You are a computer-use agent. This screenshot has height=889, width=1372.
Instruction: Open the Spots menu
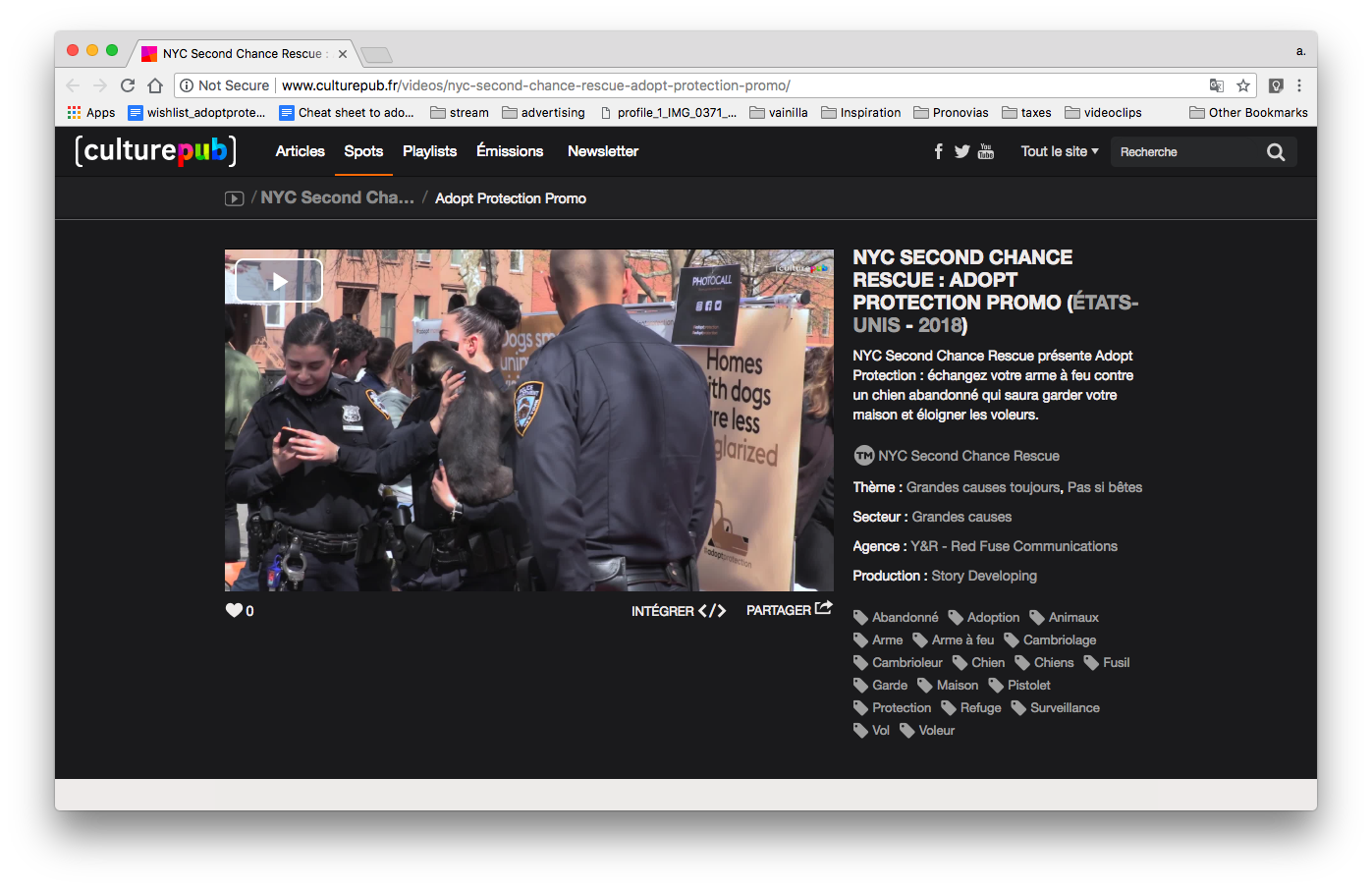pyautogui.click(x=363, y=151)
